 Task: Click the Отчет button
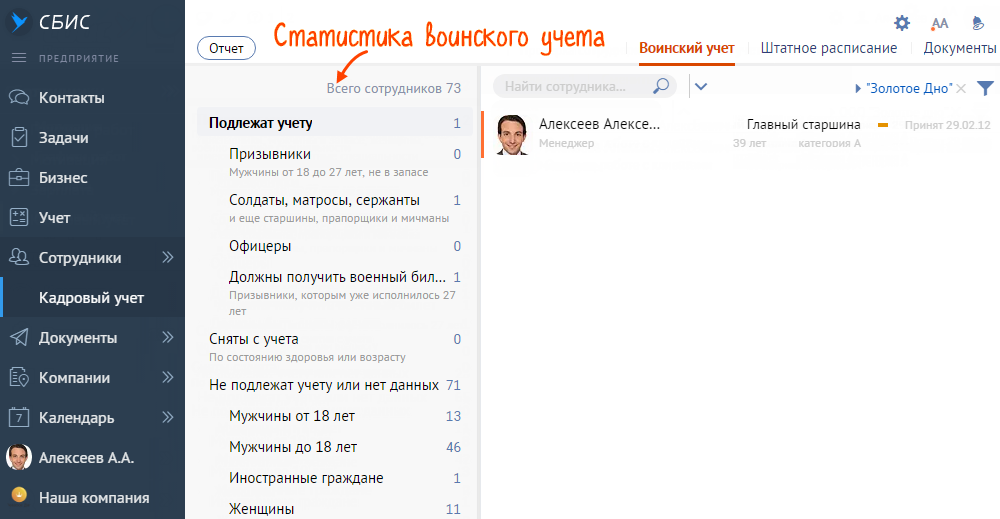(x=227, y=47)
